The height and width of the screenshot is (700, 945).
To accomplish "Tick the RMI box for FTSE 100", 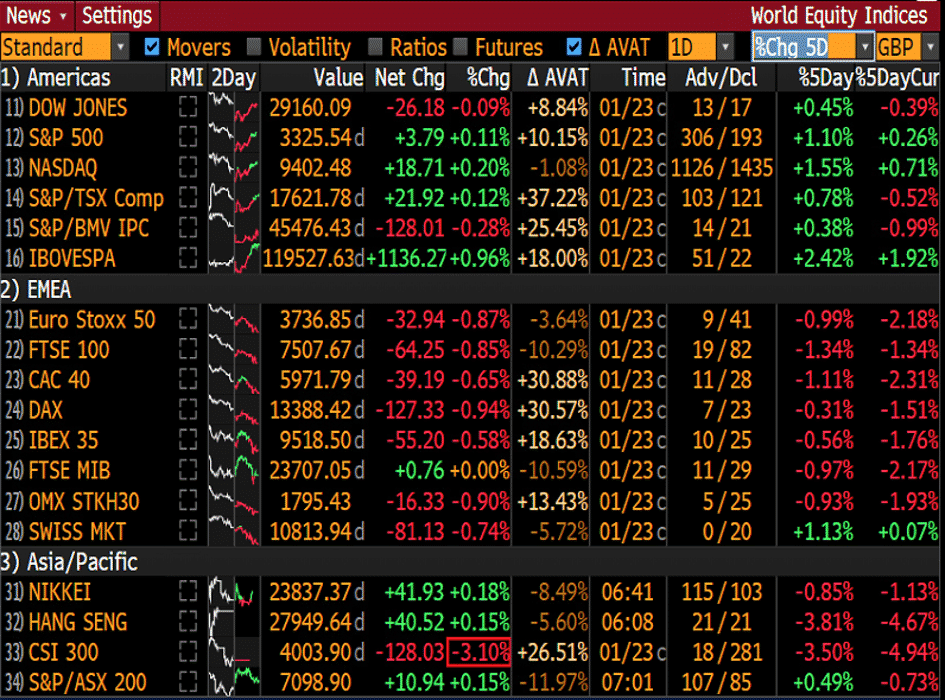I will tap(188, 350).
